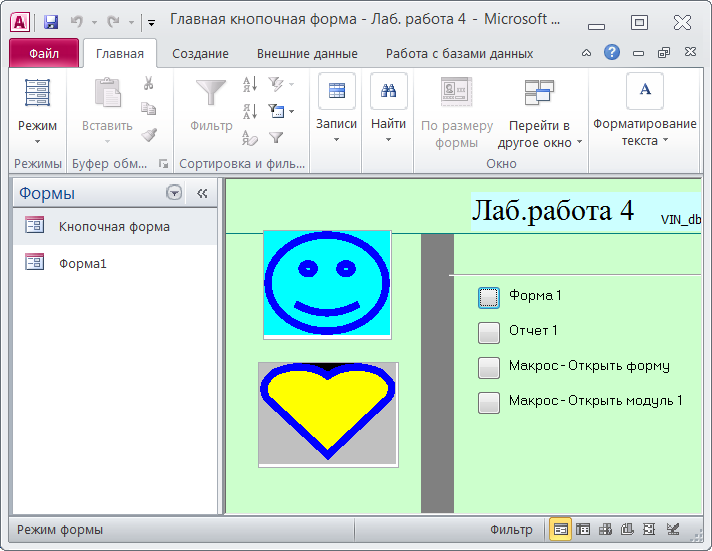Switch to the Создание ribbon tab
Viewport: 712px width, 551px height.
[x=200, y=54]
